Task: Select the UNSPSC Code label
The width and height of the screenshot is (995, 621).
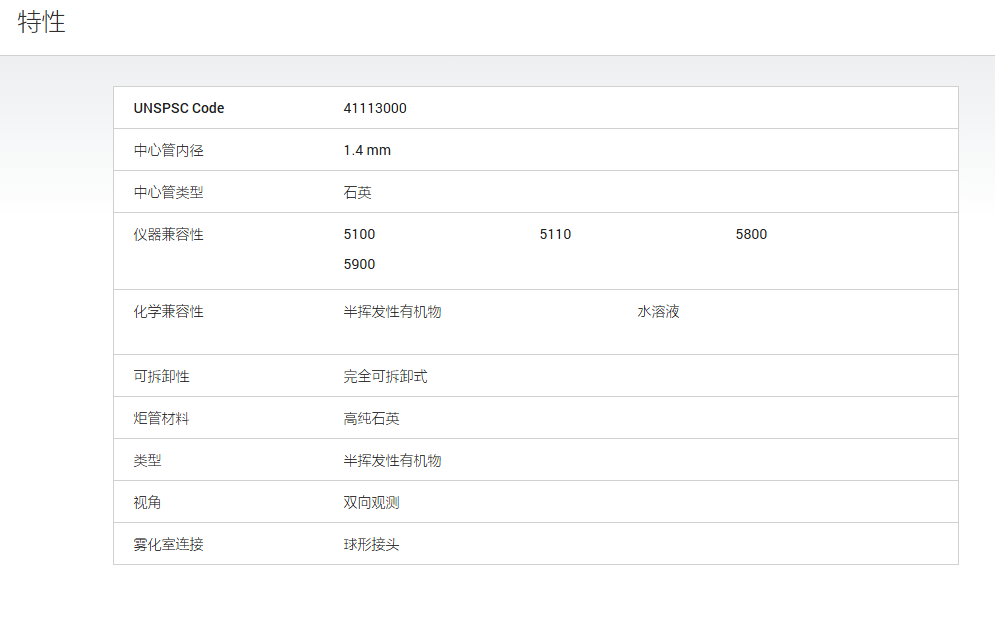Action: click(179, 108)
